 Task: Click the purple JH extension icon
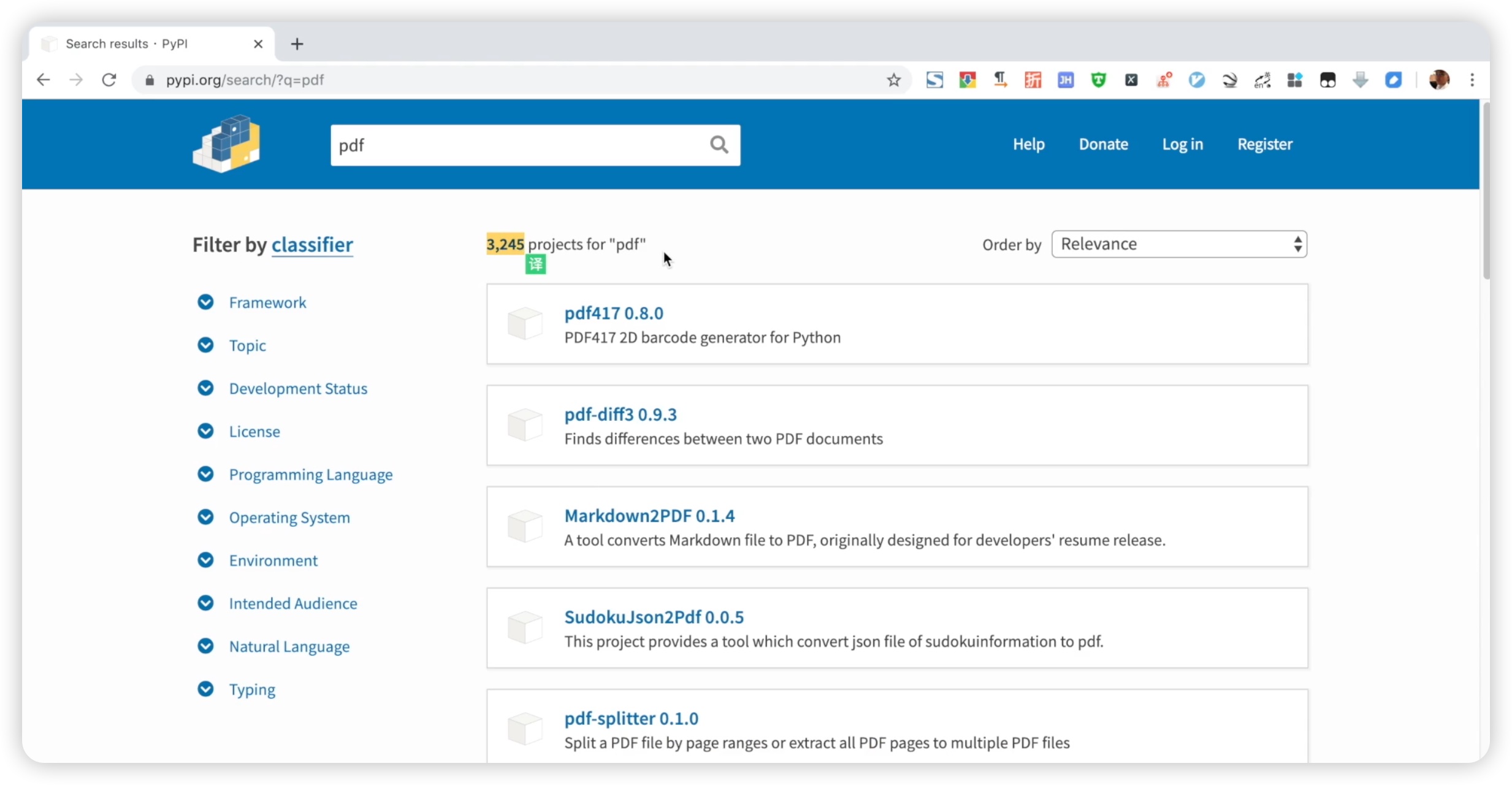tap(1066, 80)
